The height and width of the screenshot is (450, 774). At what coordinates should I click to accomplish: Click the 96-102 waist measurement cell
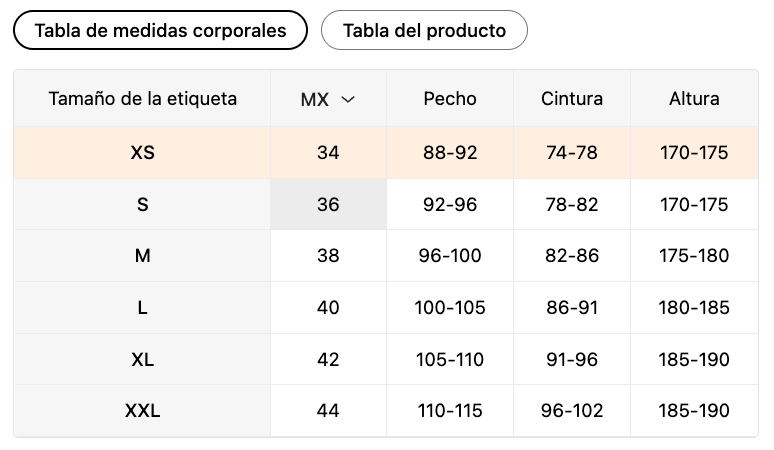click(572, 410)
